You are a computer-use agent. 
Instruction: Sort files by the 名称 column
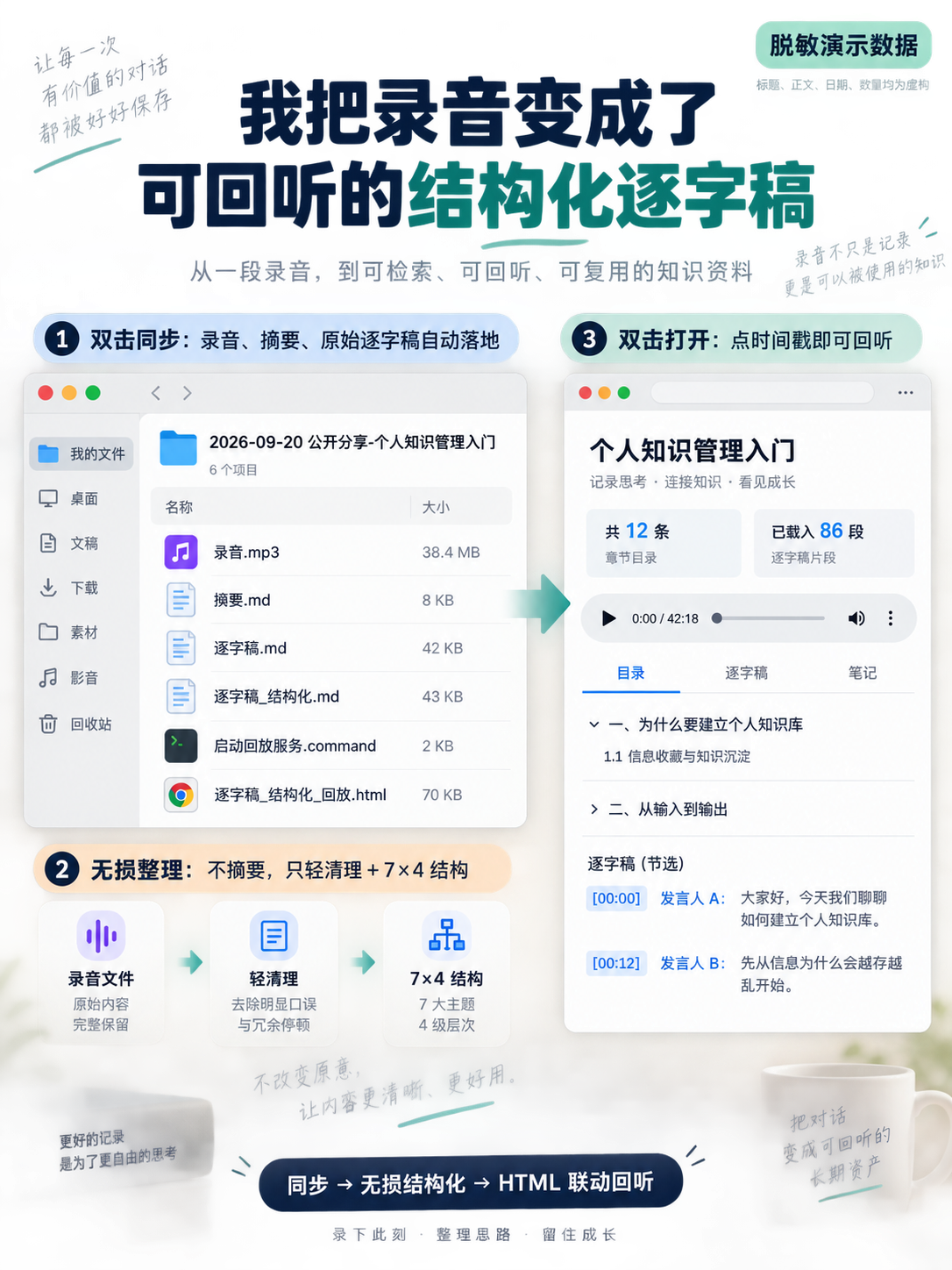[x=179, y=507]
